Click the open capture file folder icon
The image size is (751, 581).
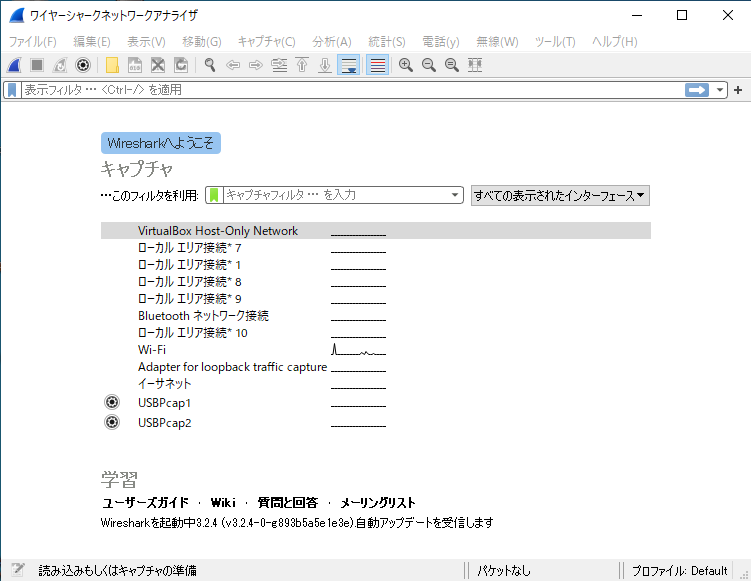112,65
